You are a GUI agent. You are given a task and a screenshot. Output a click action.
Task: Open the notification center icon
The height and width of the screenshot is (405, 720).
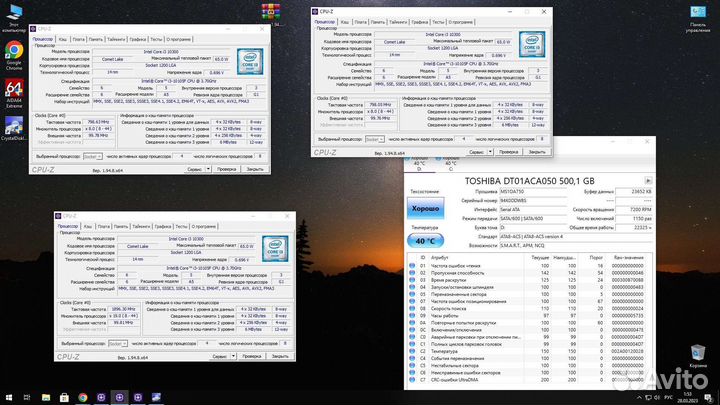[708, 398]
